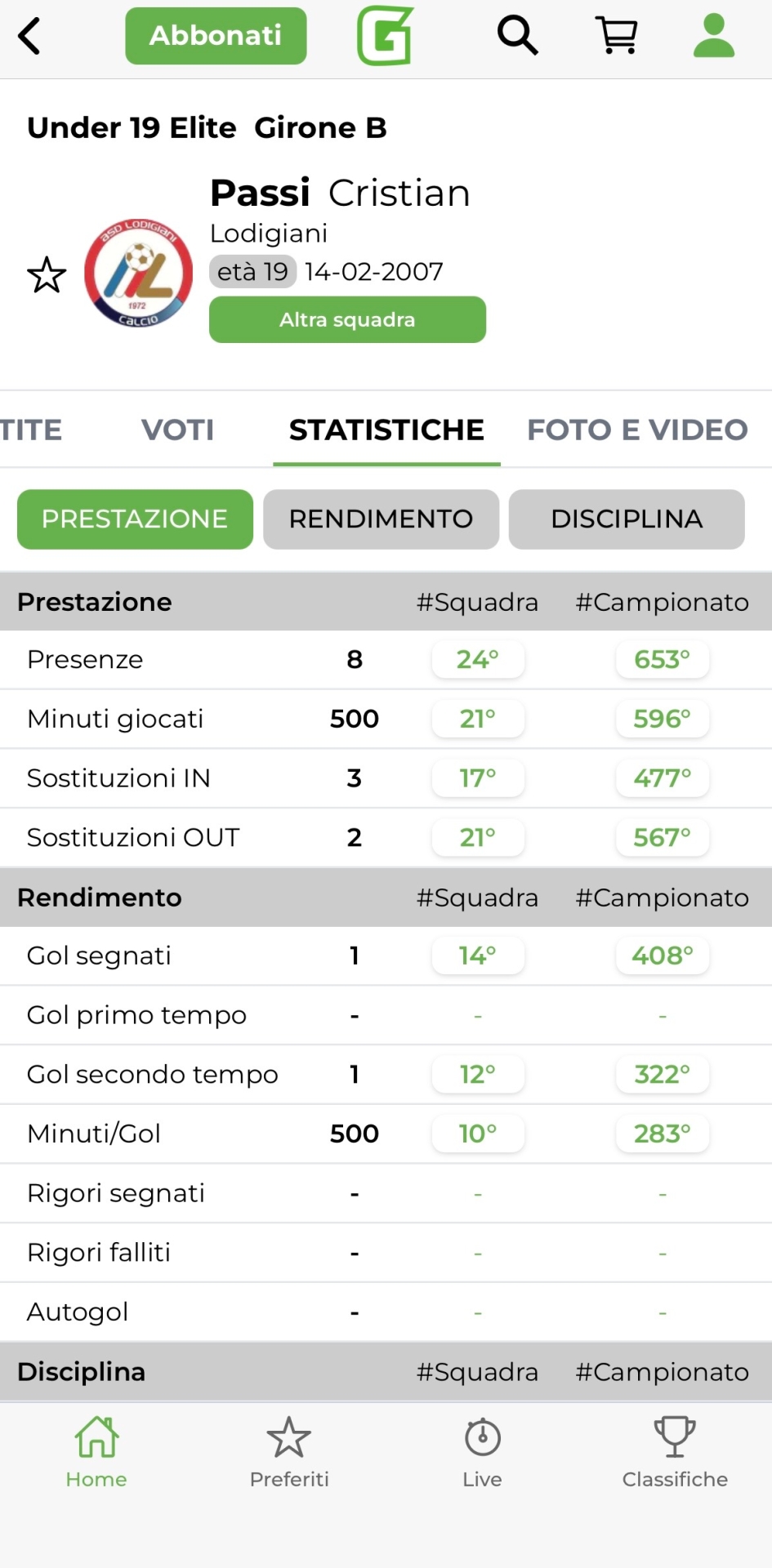Select the PRESTAZIONE filter
This screenshot has width=772, height=1568.
coord(135,519)
